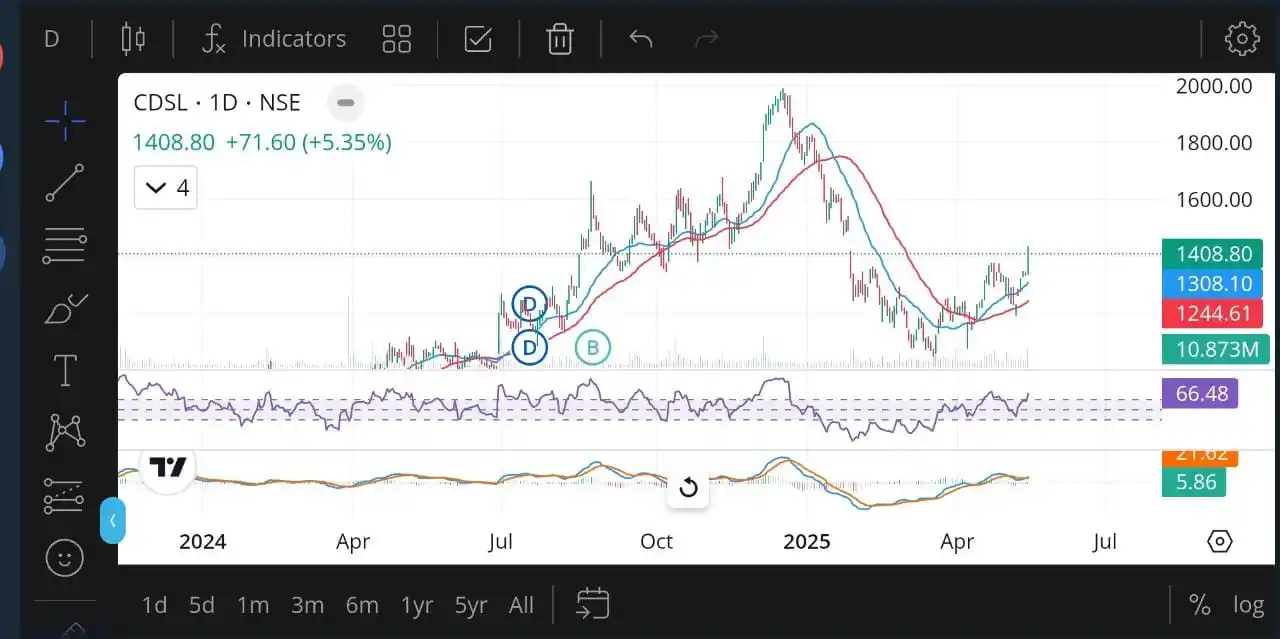1280x639 pixels.
Task: Toggle the log scale
Action: [x=1248, y=605]
